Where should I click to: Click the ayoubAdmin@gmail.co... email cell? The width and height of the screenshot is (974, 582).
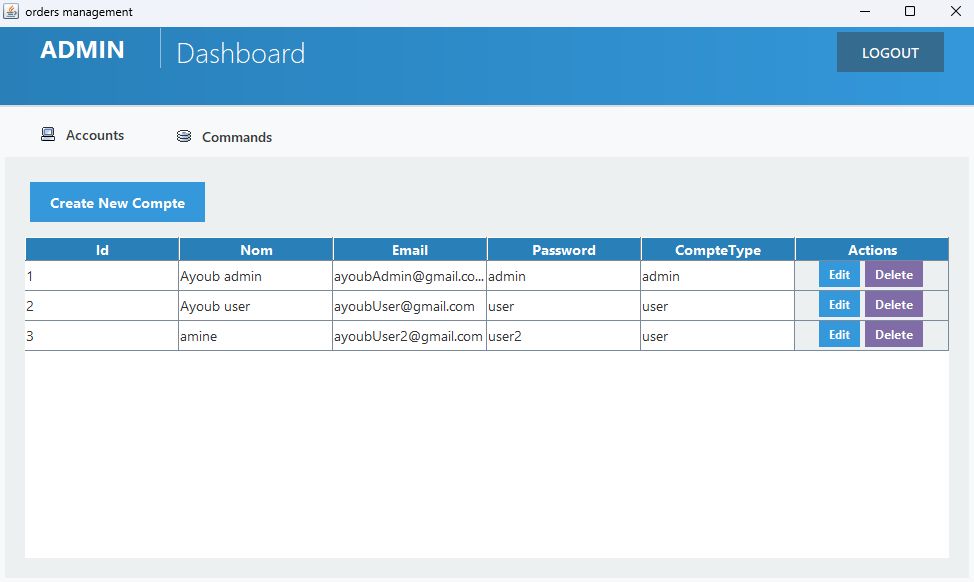click(409, 276)
